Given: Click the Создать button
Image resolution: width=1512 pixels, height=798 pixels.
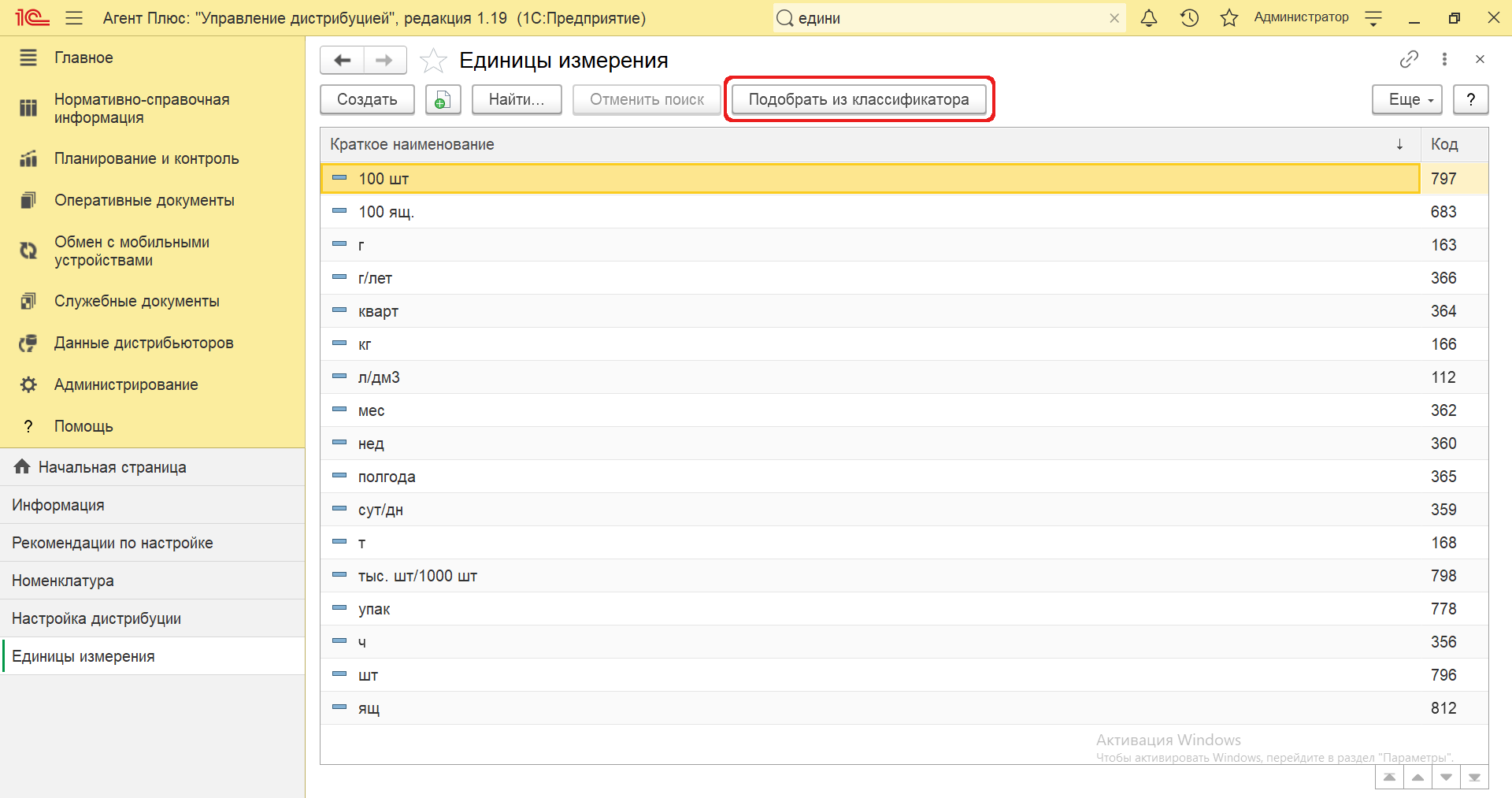Looking at the screenshot, I should click(x=367, y=99).
